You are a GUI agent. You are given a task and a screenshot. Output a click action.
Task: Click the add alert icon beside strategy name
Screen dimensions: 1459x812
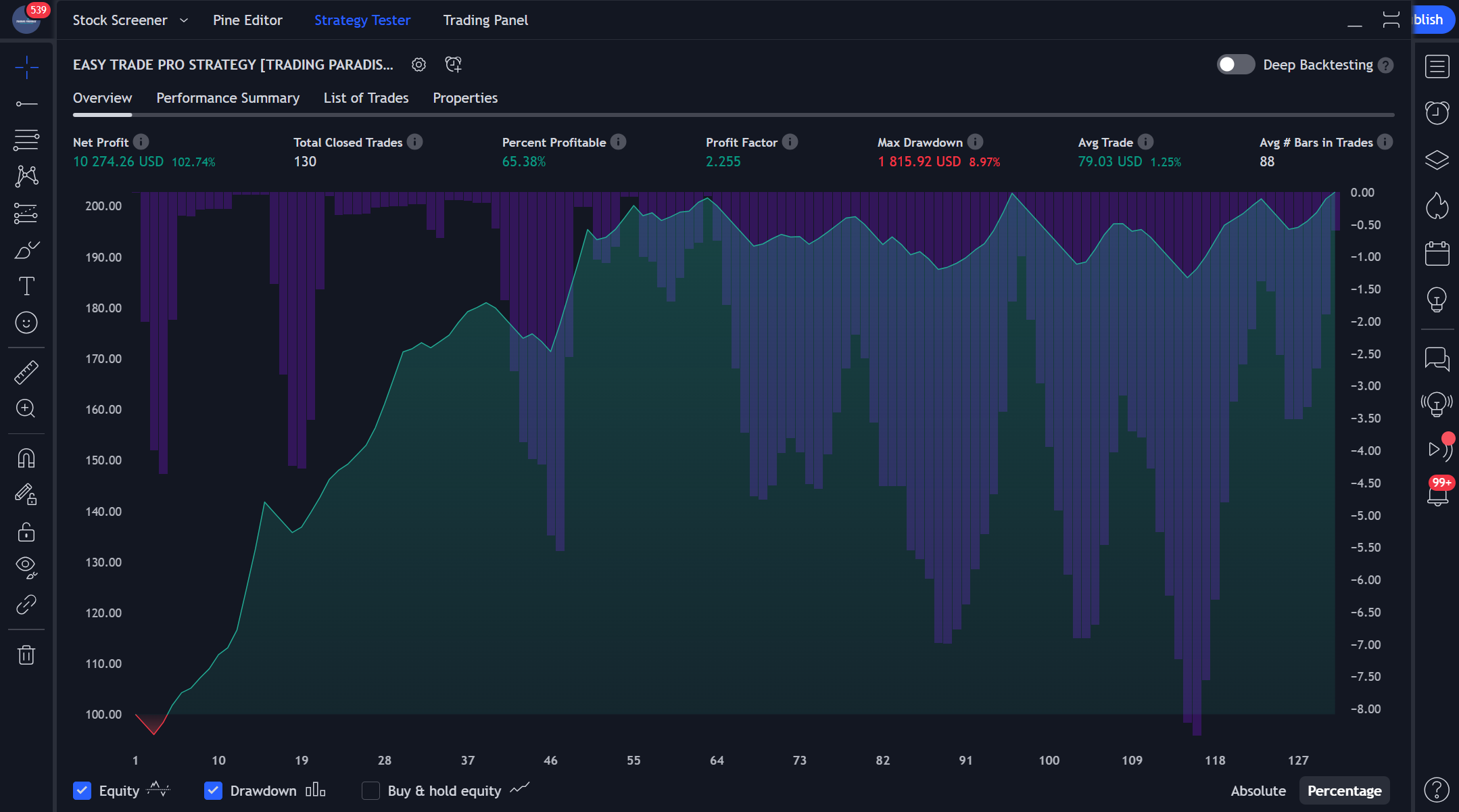tap(453, 65)
